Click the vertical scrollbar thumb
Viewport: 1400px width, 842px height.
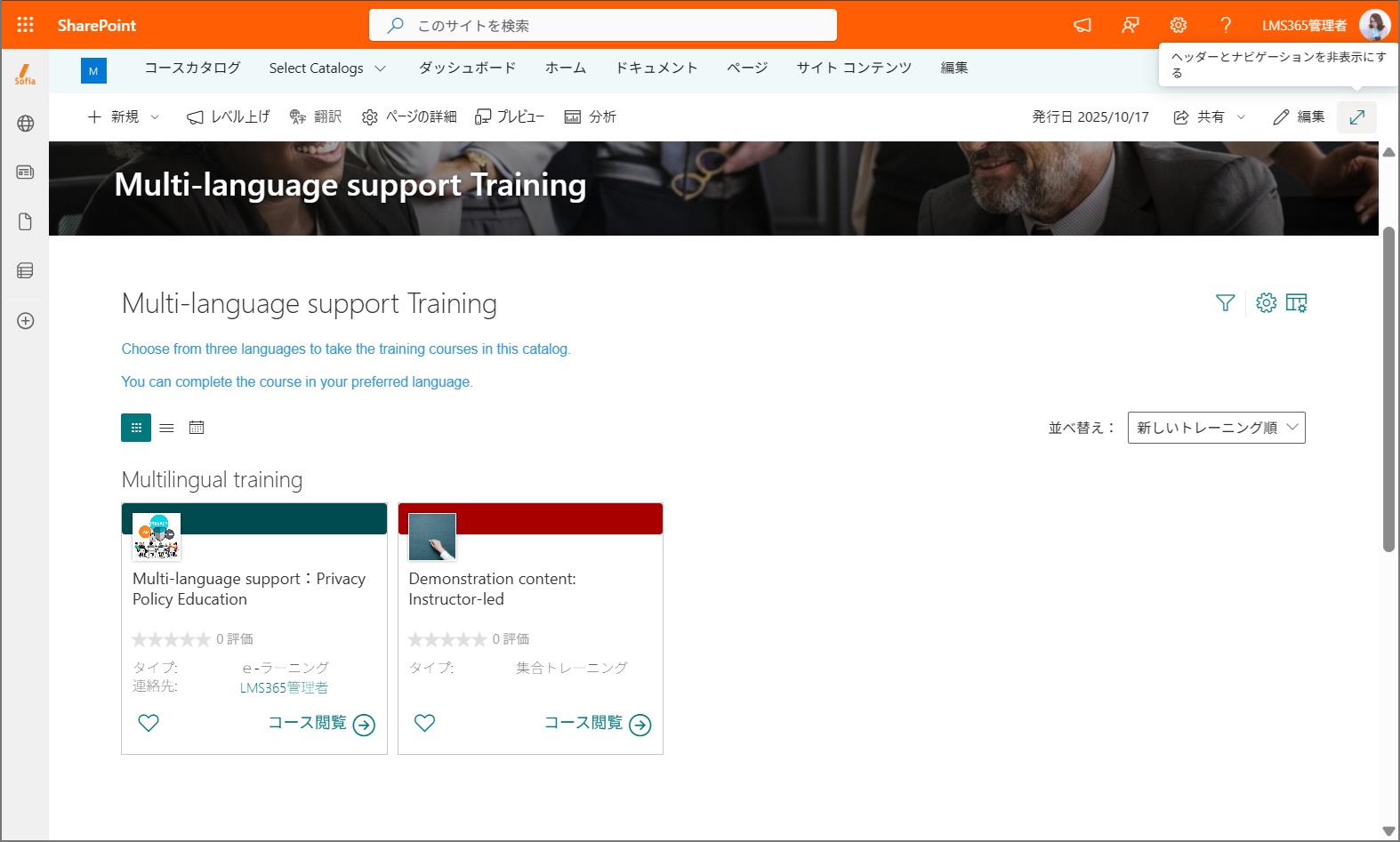coord(1388,389)
